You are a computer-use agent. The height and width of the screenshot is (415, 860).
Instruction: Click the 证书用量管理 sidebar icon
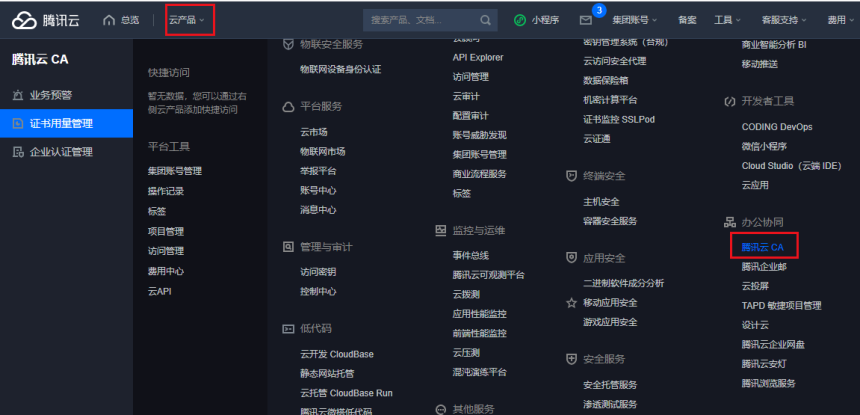tap(18, 123)
